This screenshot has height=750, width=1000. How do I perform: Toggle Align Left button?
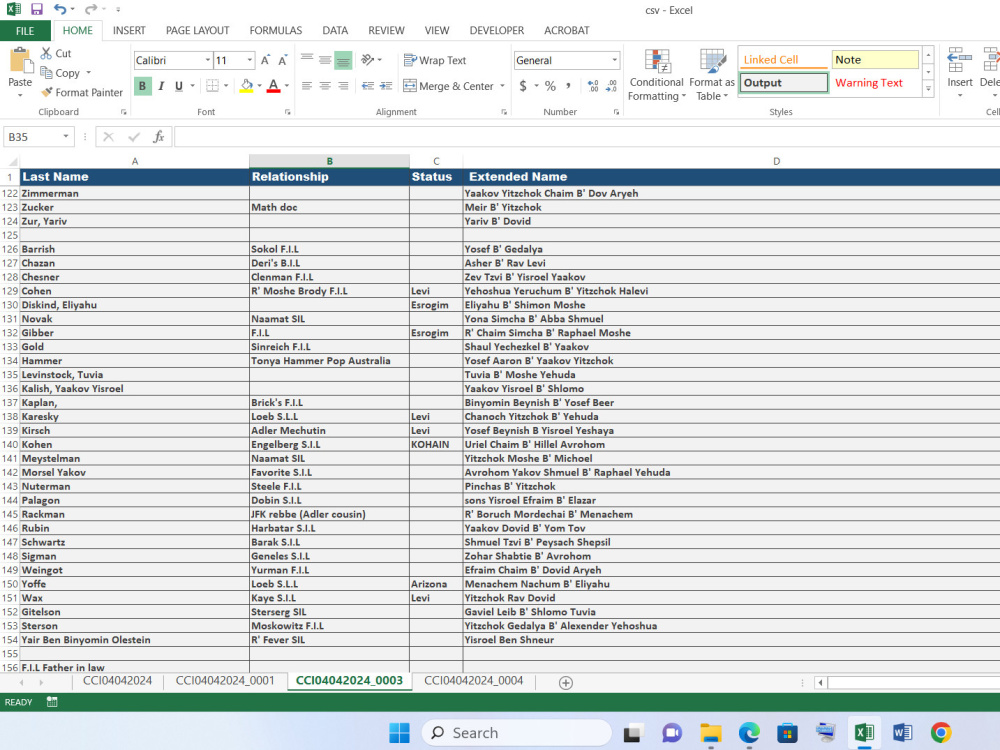coord(307,85)
